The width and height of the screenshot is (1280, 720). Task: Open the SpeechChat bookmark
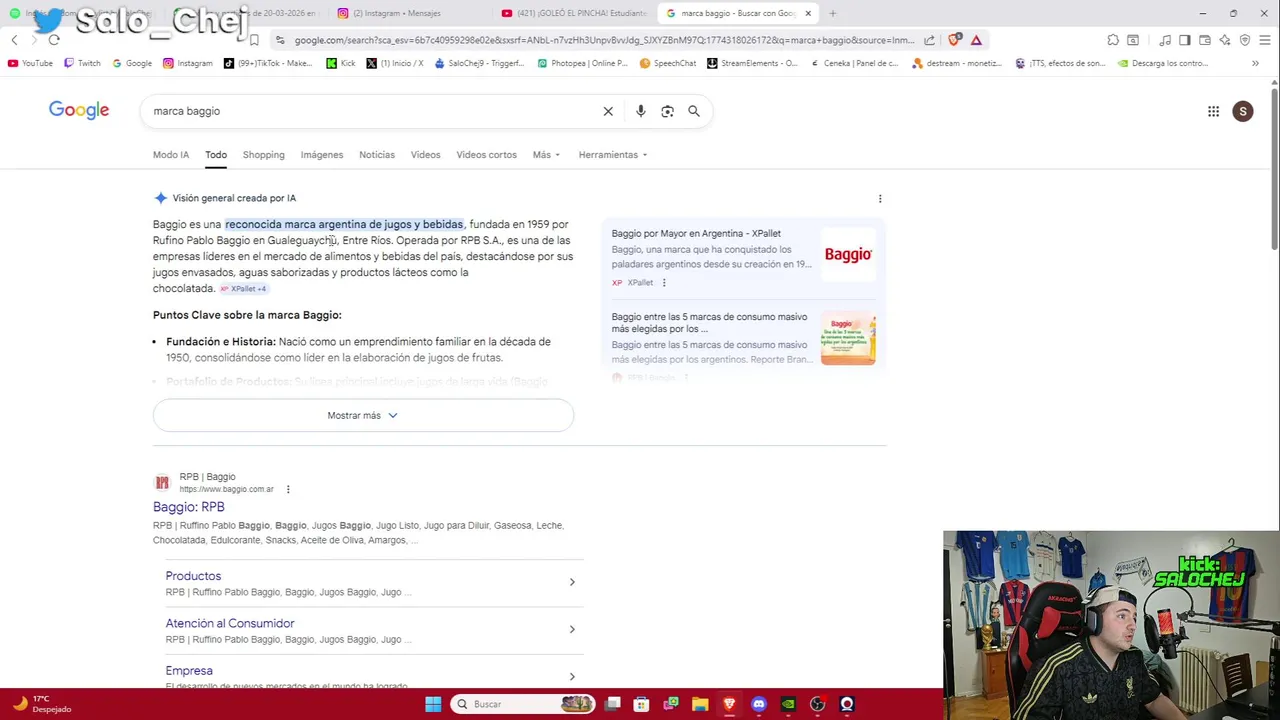[x=668, y=63]
